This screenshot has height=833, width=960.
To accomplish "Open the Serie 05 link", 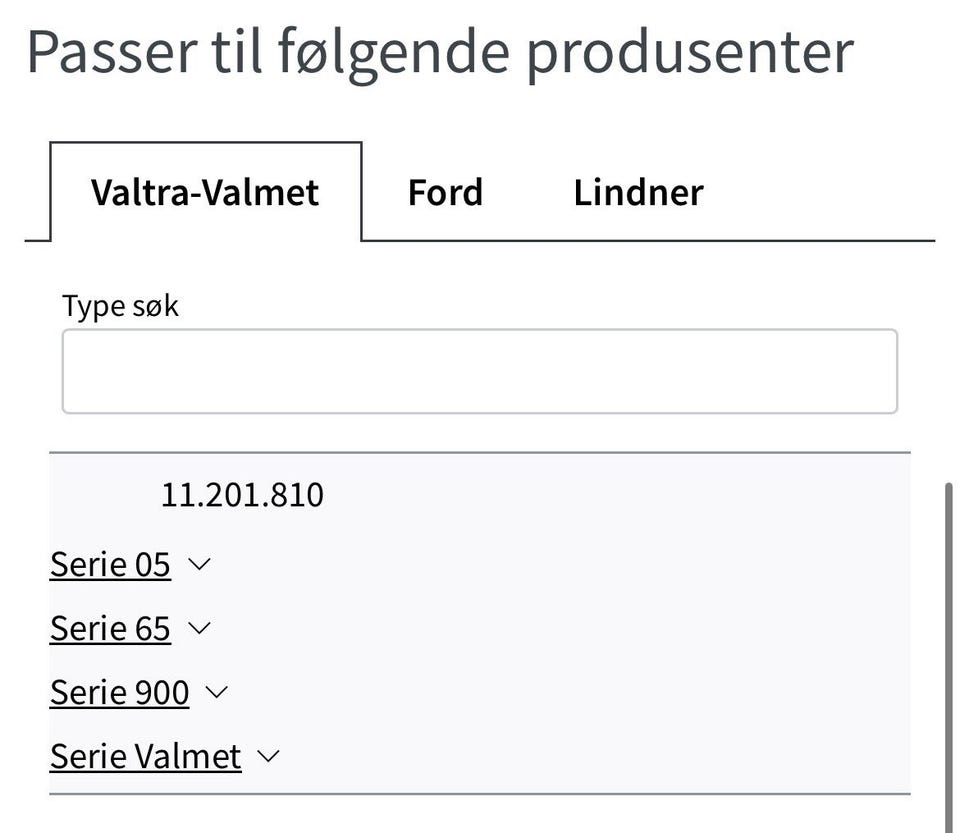I will click(x=110, y=565).
